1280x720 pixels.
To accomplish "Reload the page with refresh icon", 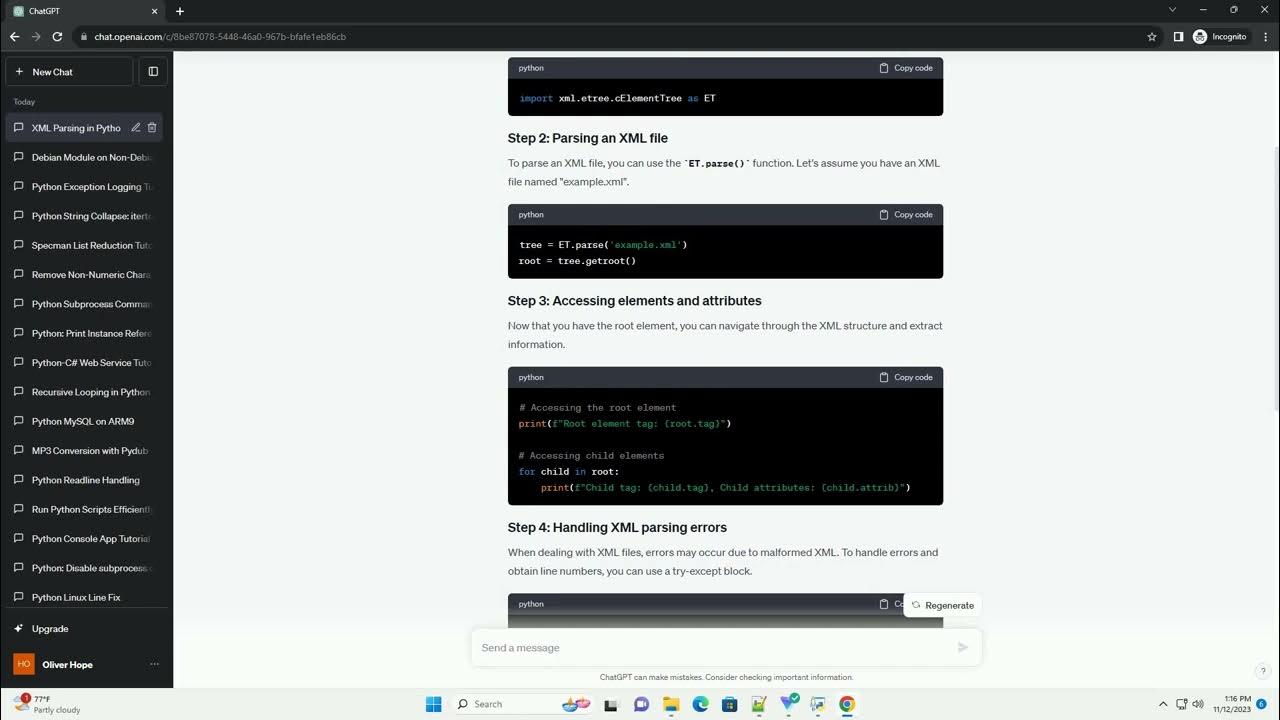I will (x=58, y=36).
